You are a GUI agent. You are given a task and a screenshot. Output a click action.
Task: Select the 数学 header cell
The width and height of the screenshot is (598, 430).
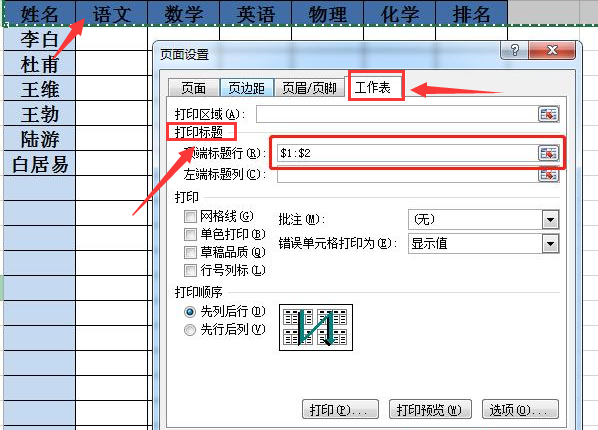click(183, 13)
